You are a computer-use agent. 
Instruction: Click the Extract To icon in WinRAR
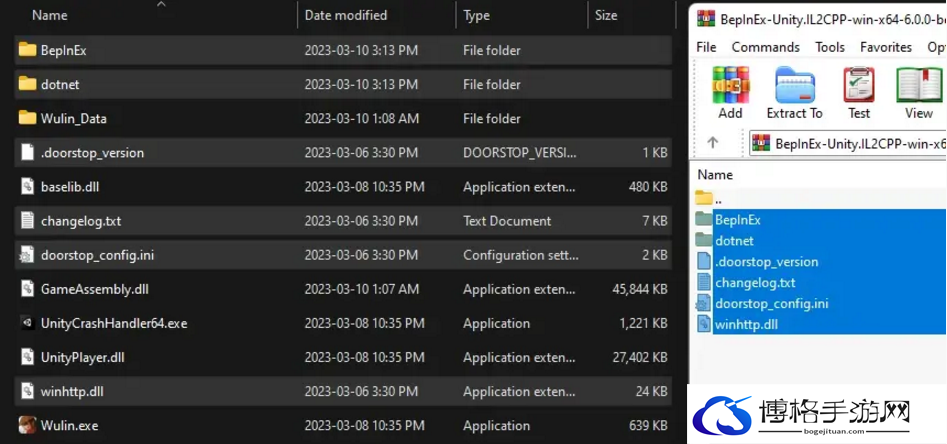tap(794, 85)
